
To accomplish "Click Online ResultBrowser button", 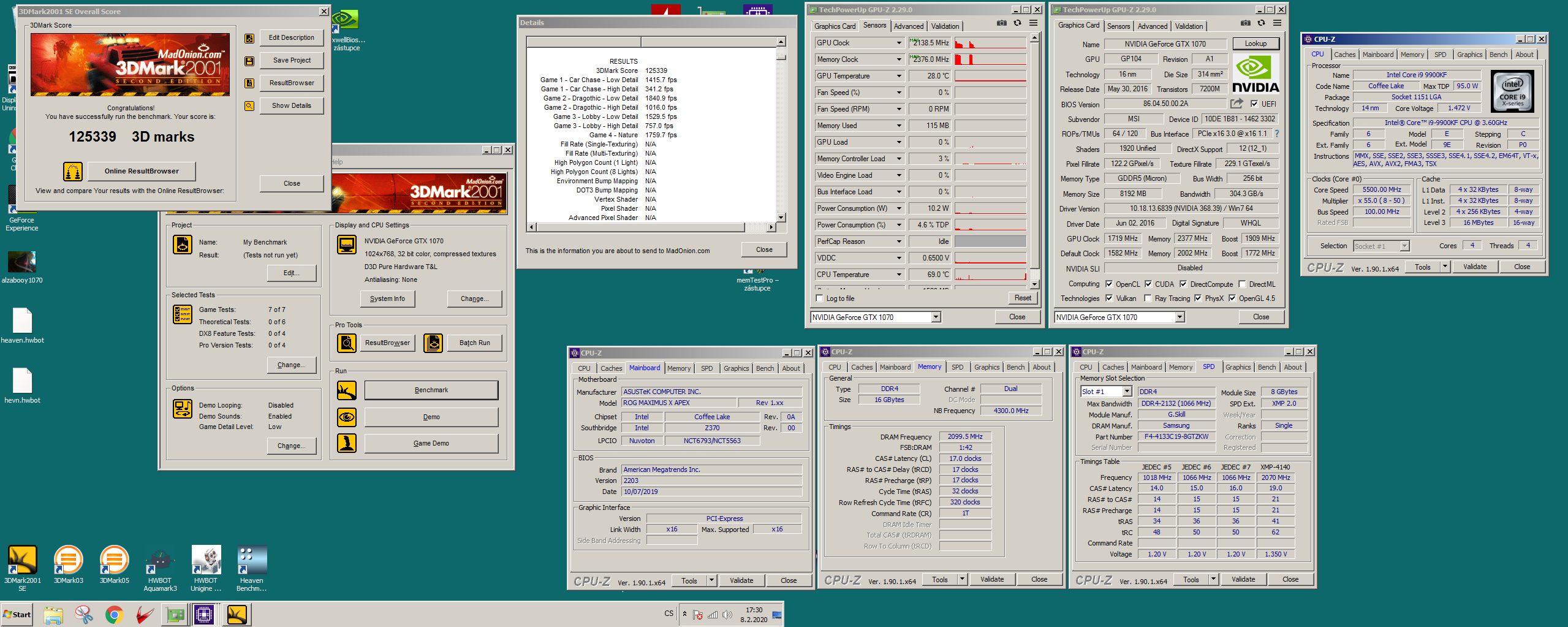I will coord(142,171).
